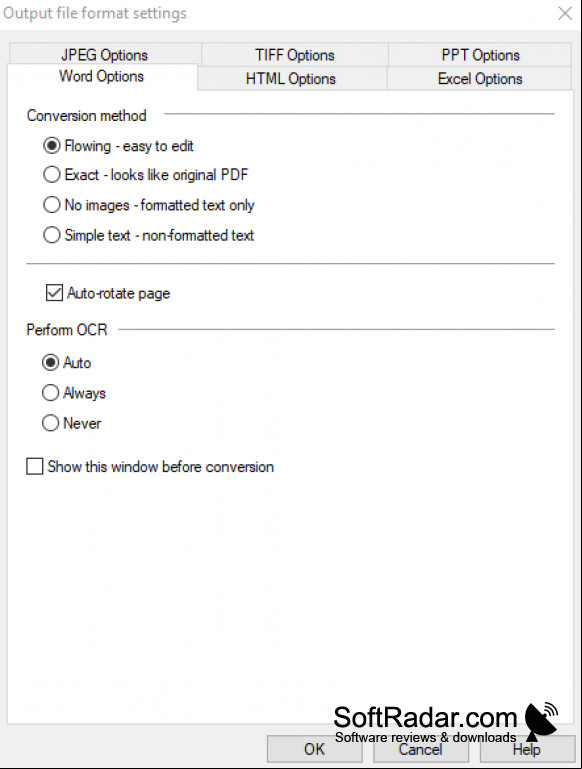Image resolution: width=582 pixels, height=769 pixels.
Task: Confirm settings with the OK button
Action: pos(314,749)
